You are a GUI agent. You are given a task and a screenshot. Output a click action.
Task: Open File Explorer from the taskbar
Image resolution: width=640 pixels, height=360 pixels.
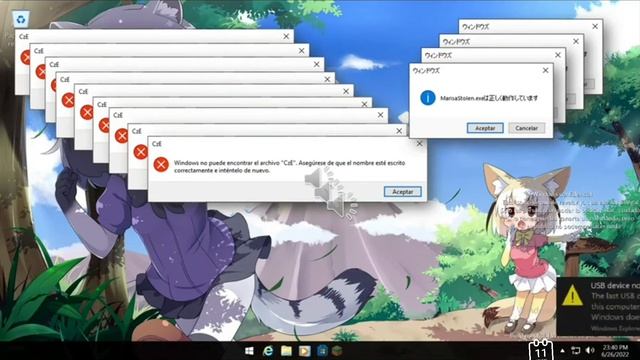point(286,351)
